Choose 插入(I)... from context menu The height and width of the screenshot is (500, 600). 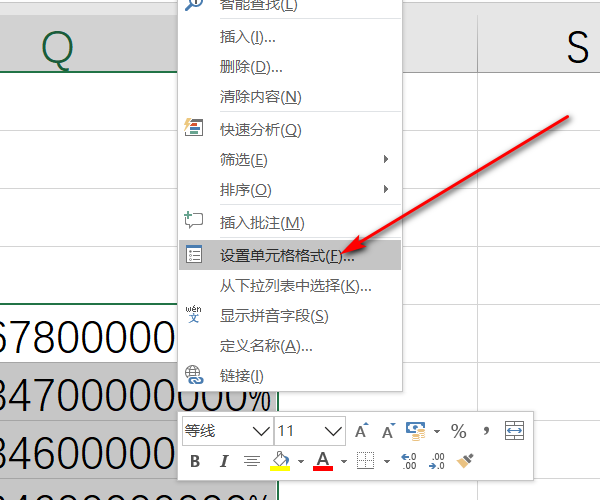(x=290, y=37)
